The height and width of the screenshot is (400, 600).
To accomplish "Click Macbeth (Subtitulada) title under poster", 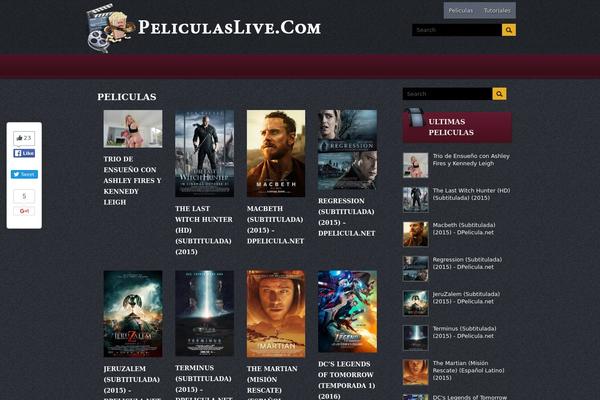I will (276, 225).
